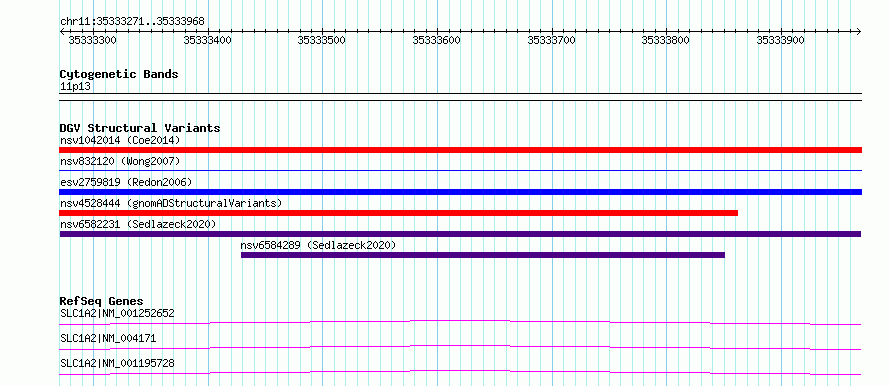The height and width of the screenshot is (386, 890).
Task: Click the nsv6584289 (Sedlazeck2020) label
Action: (318, 245)
